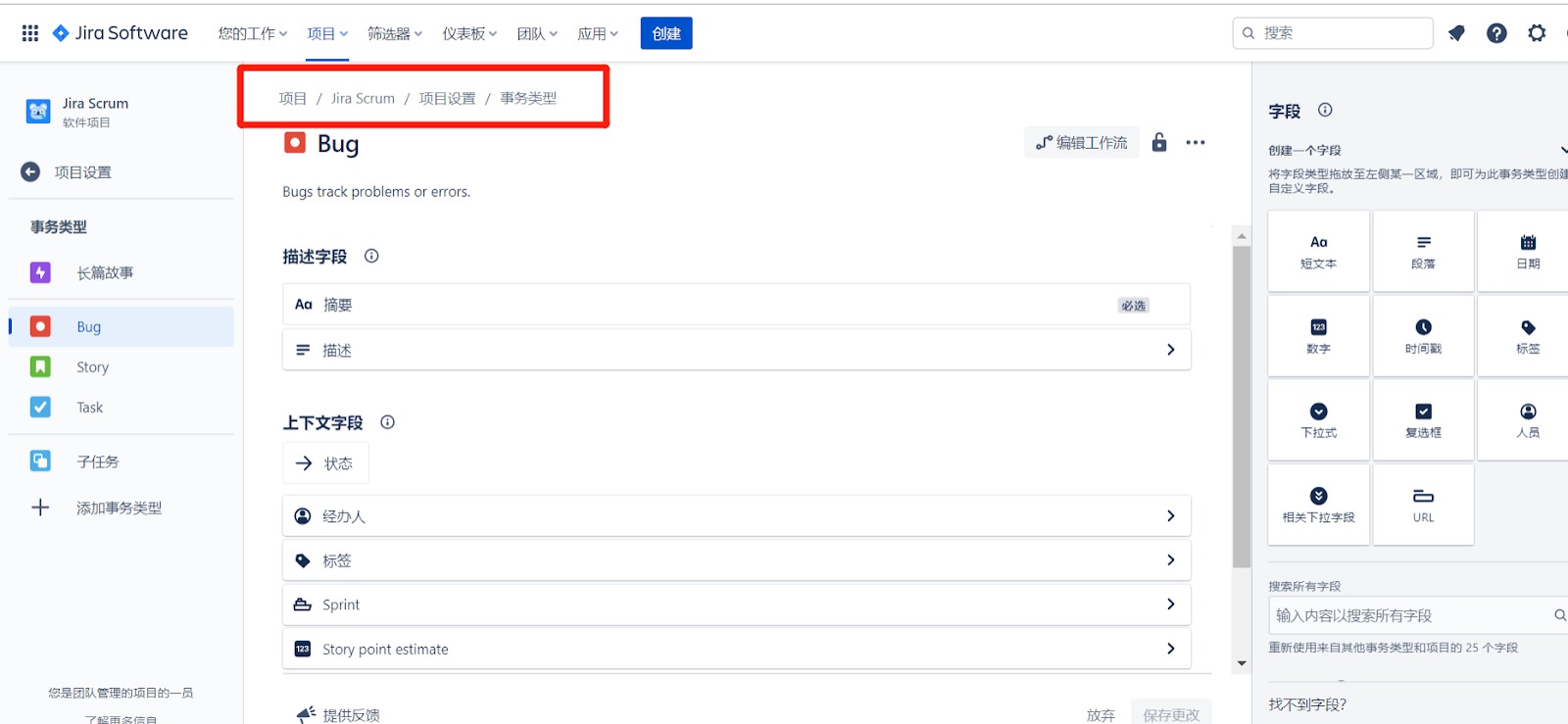Viewport: 1568px width, 724px height.
Task: Click the scrollbar up arrow
Action: click(x=1242, y=236)
